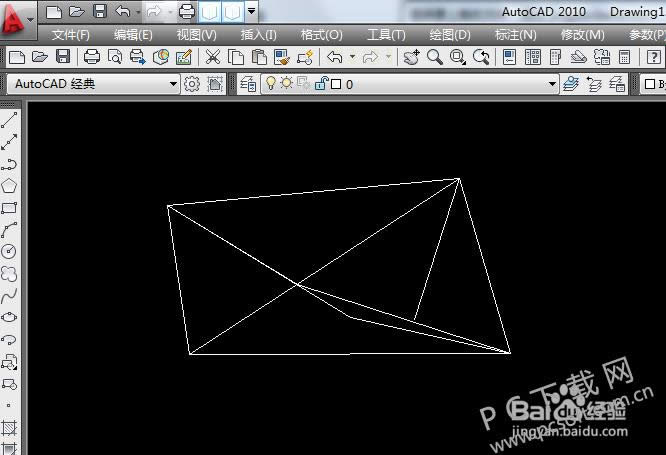Click the Cut scissors icon

(212, 57)
